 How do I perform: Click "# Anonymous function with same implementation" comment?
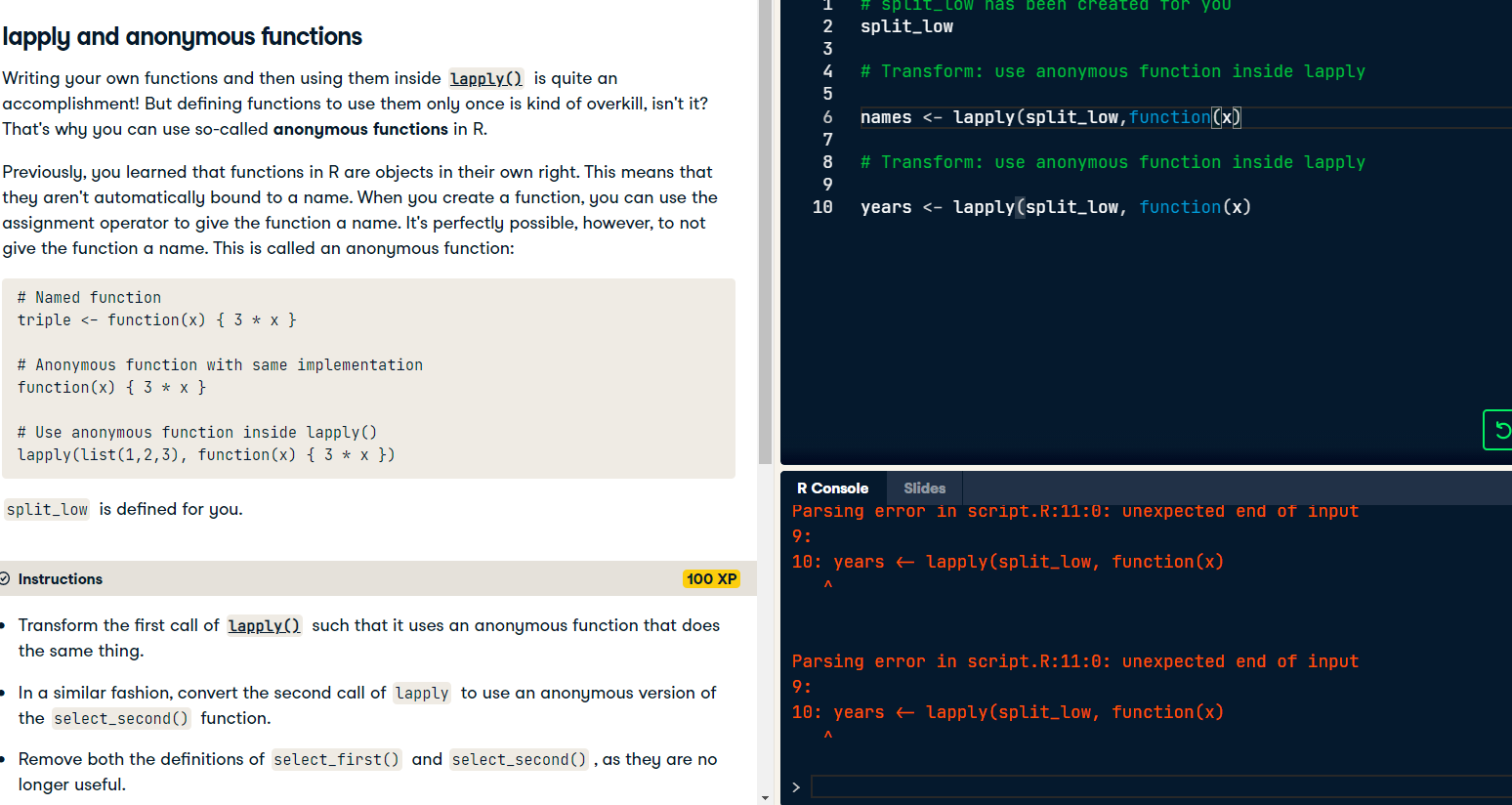[x=220, y=364]
